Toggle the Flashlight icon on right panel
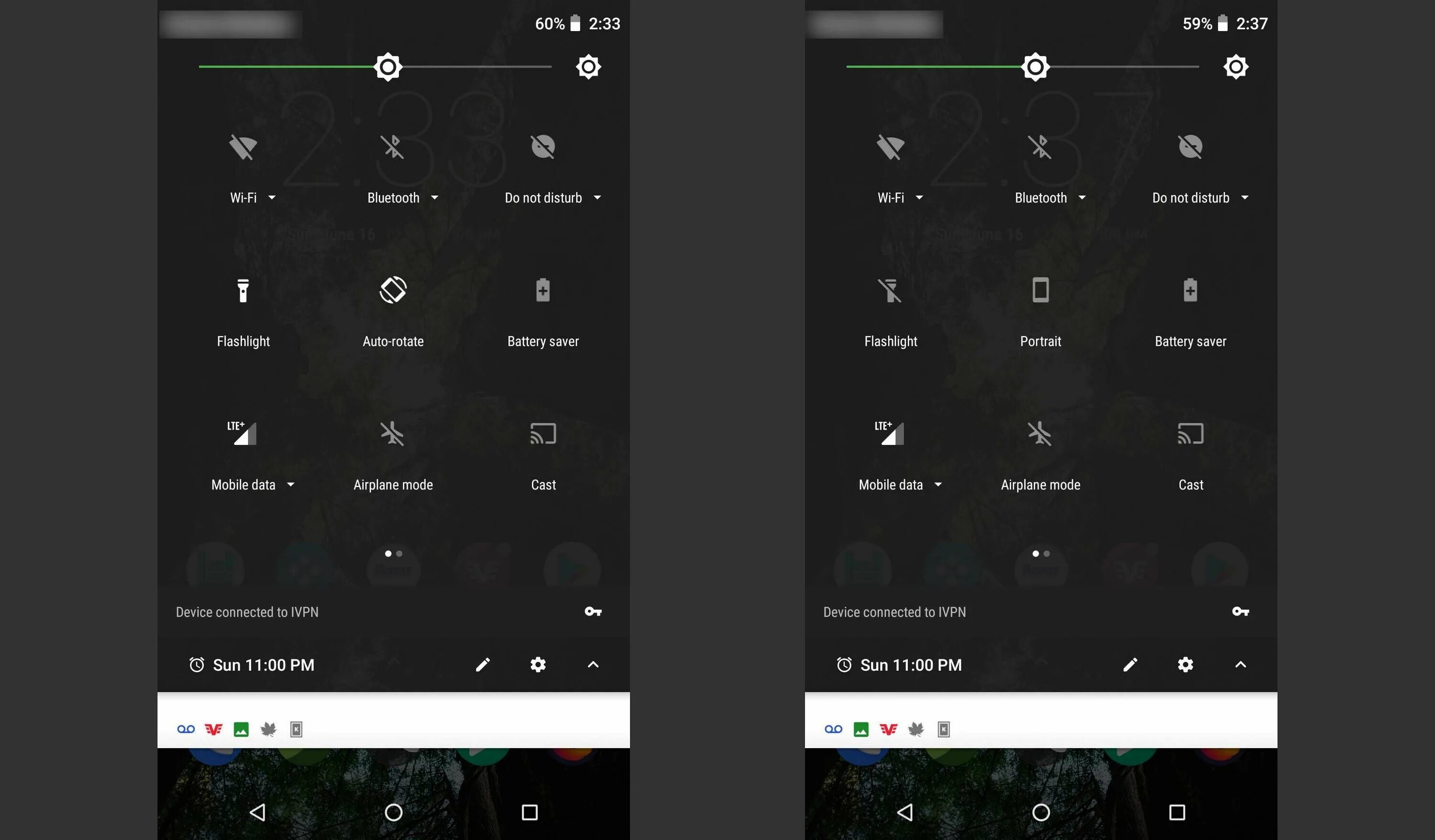Viewport: 1435px width, 840px height. (890, 290)
